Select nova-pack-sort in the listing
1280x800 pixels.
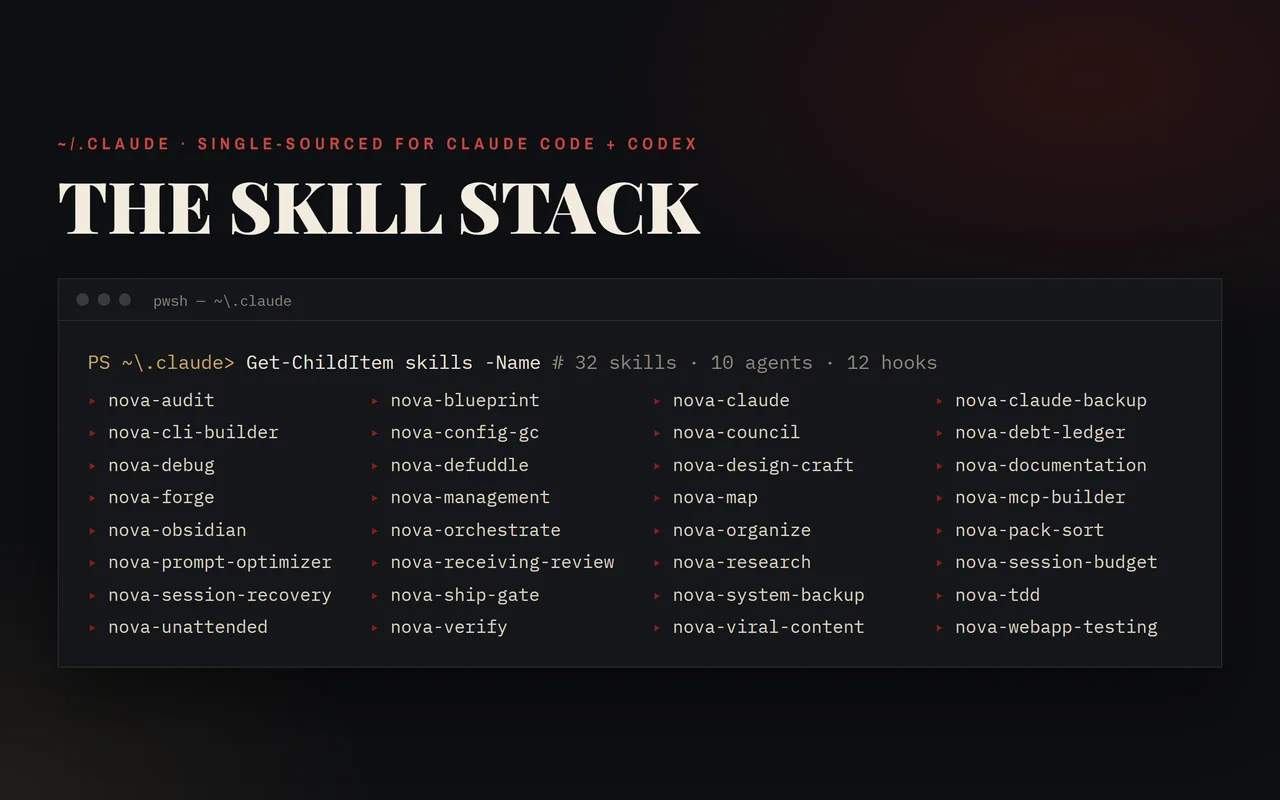coord(1029,530)
